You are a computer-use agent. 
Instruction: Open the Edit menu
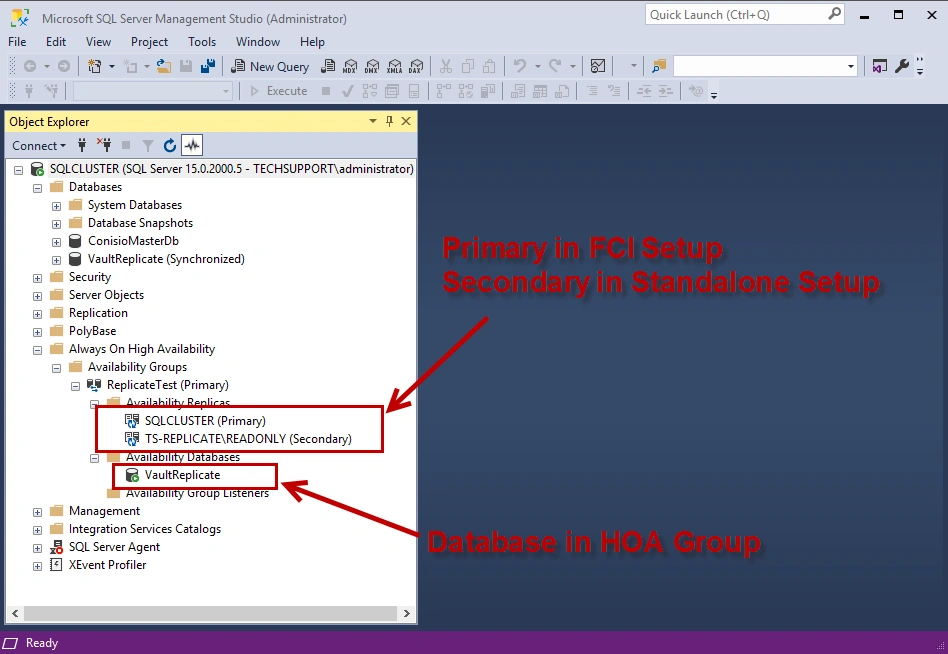tap(56, 42)
